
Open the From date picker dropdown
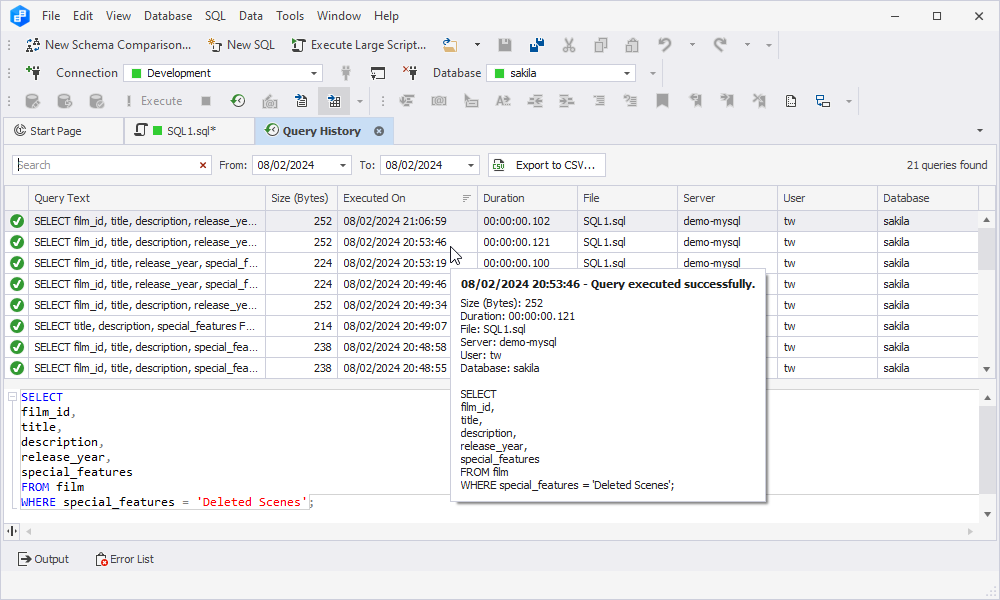coord(342,165)
